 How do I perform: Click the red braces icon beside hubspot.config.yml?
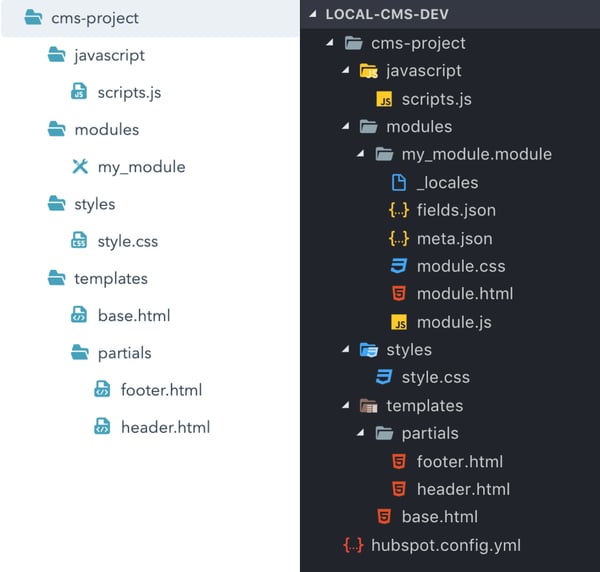[352, 545]
